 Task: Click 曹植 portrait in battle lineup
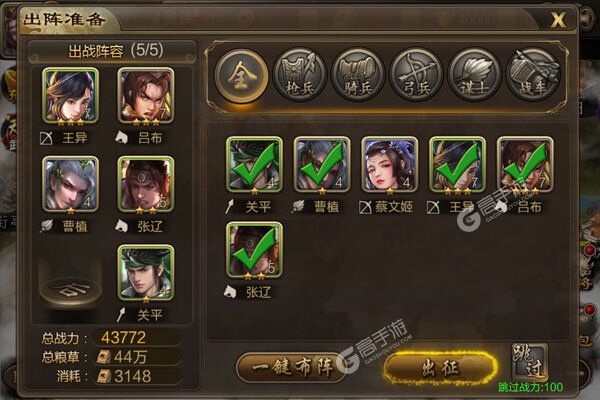(x=70, y=184)
